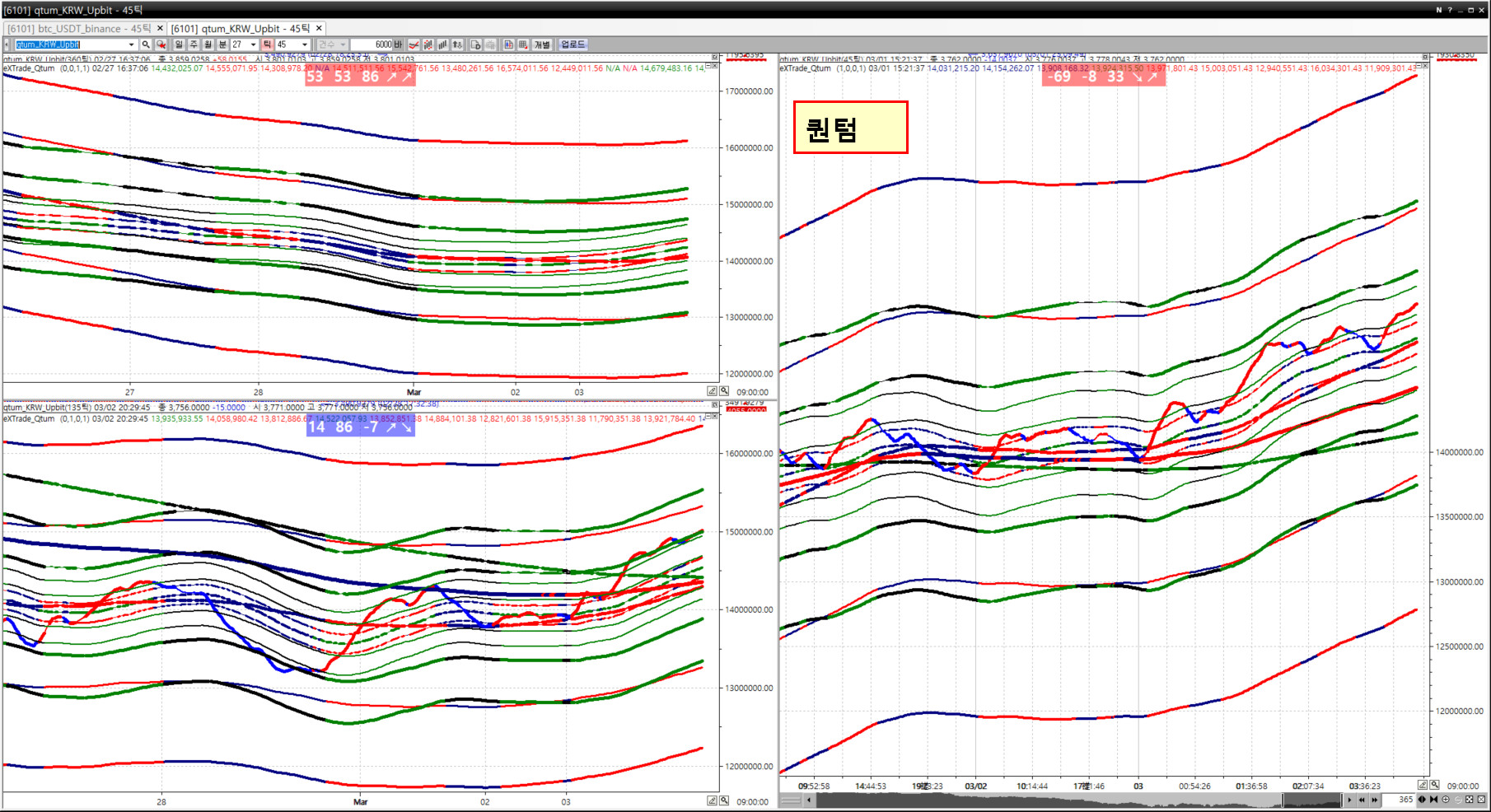Click the zoom-in plus icon at bottom right
Image resolution: width=1491 pixels, height=812 pixels.
(1446, 800)
